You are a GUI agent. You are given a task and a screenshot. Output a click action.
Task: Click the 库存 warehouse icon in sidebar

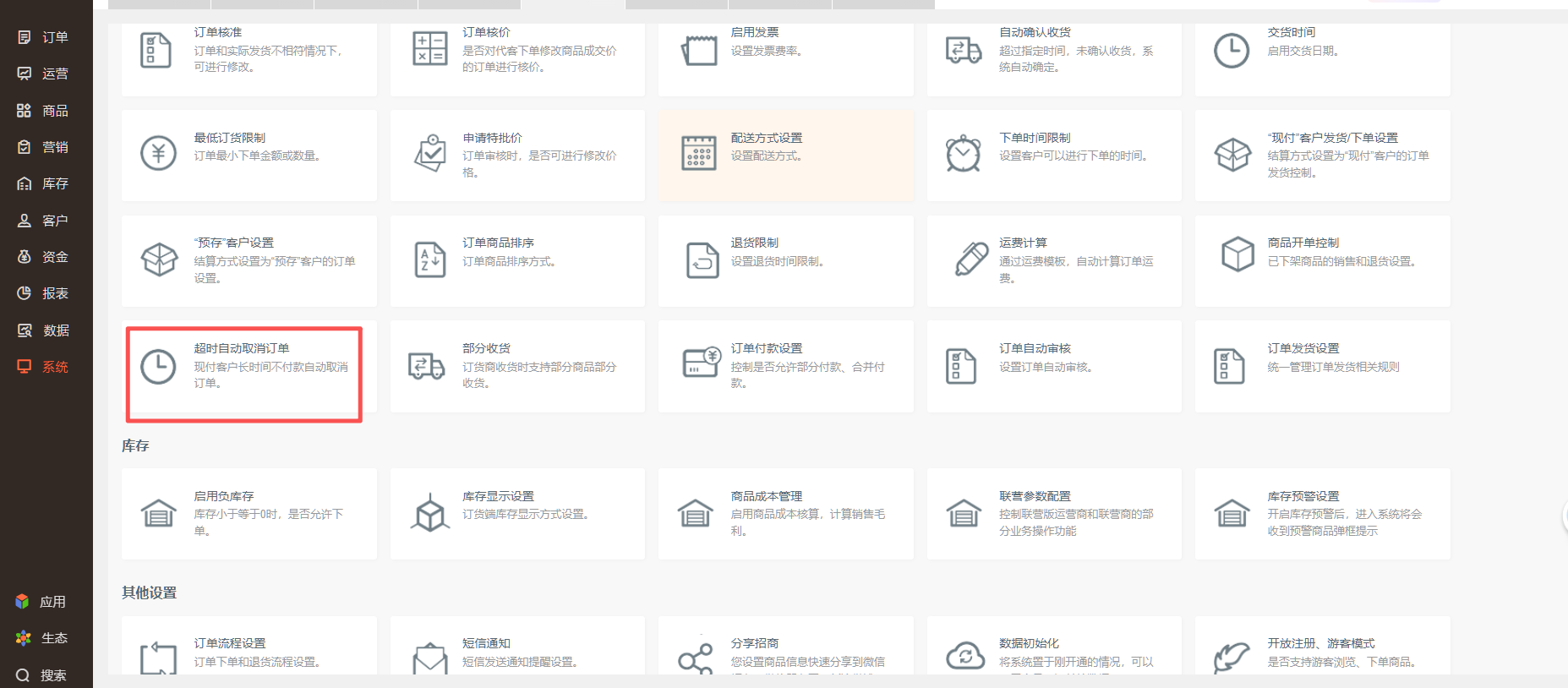(25, 183)
